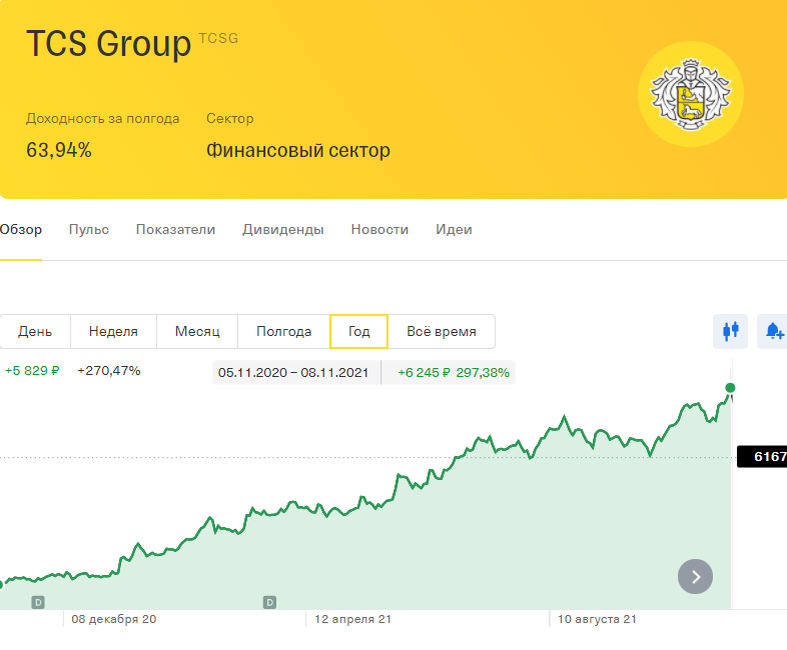Click the 10 августа 21 axis label
The width and height of the screenshot is (787, 650).
(597, 619)
